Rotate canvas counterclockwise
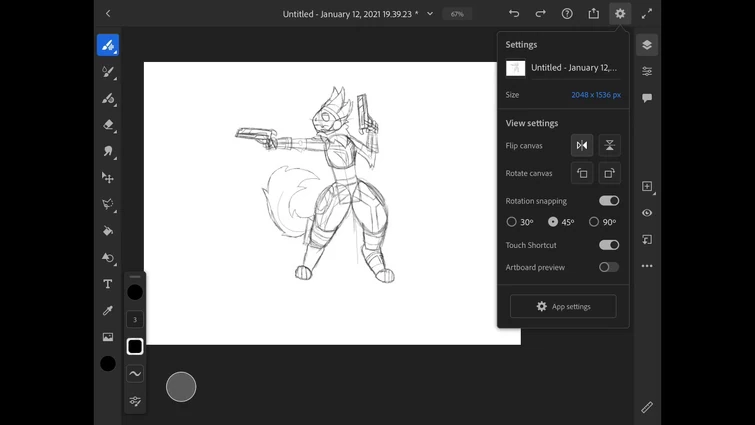Image resolution: width=755 pixels, height=425 pixels. (582, 173)
